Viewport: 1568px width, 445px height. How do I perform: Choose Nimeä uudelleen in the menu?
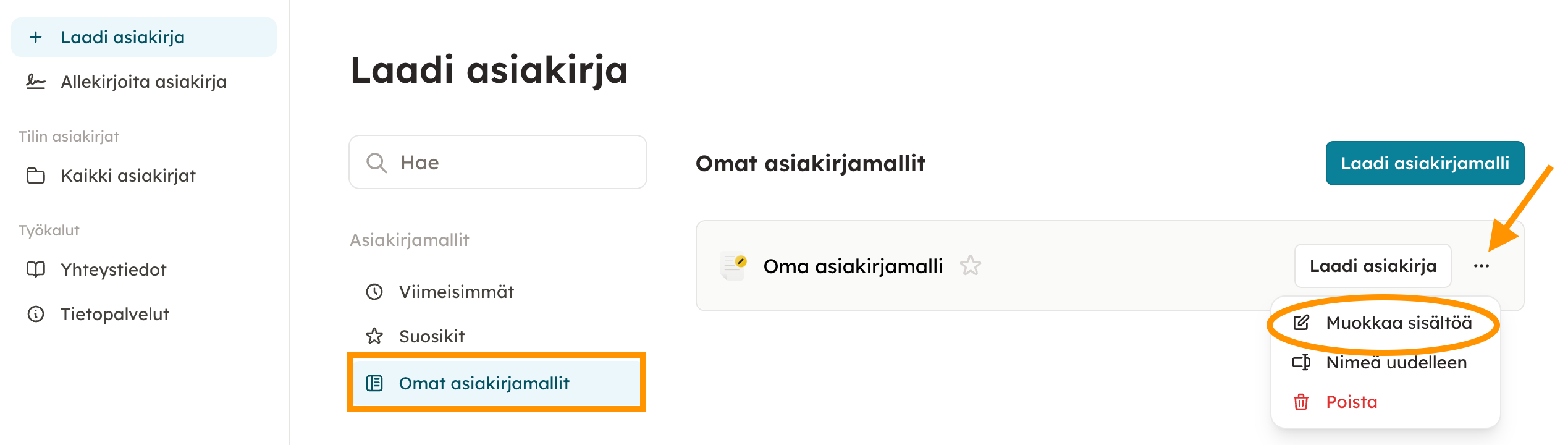pos(1396,362)
